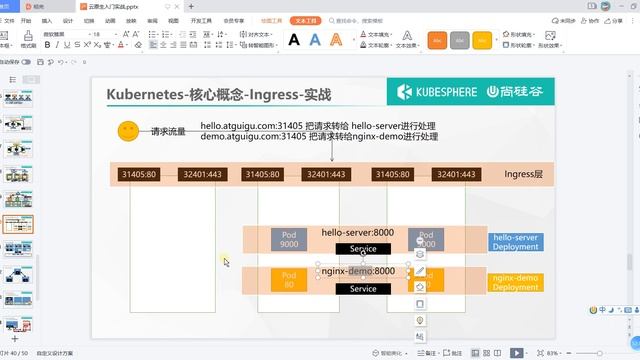Select the normal view icon
The image size is (640, 360).
(x=475, y=353)
